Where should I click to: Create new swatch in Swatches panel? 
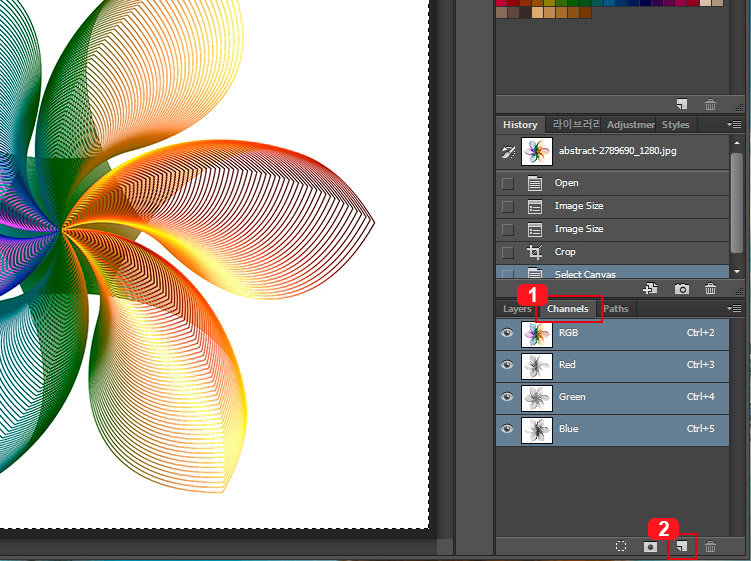click(x=682, y=104)
